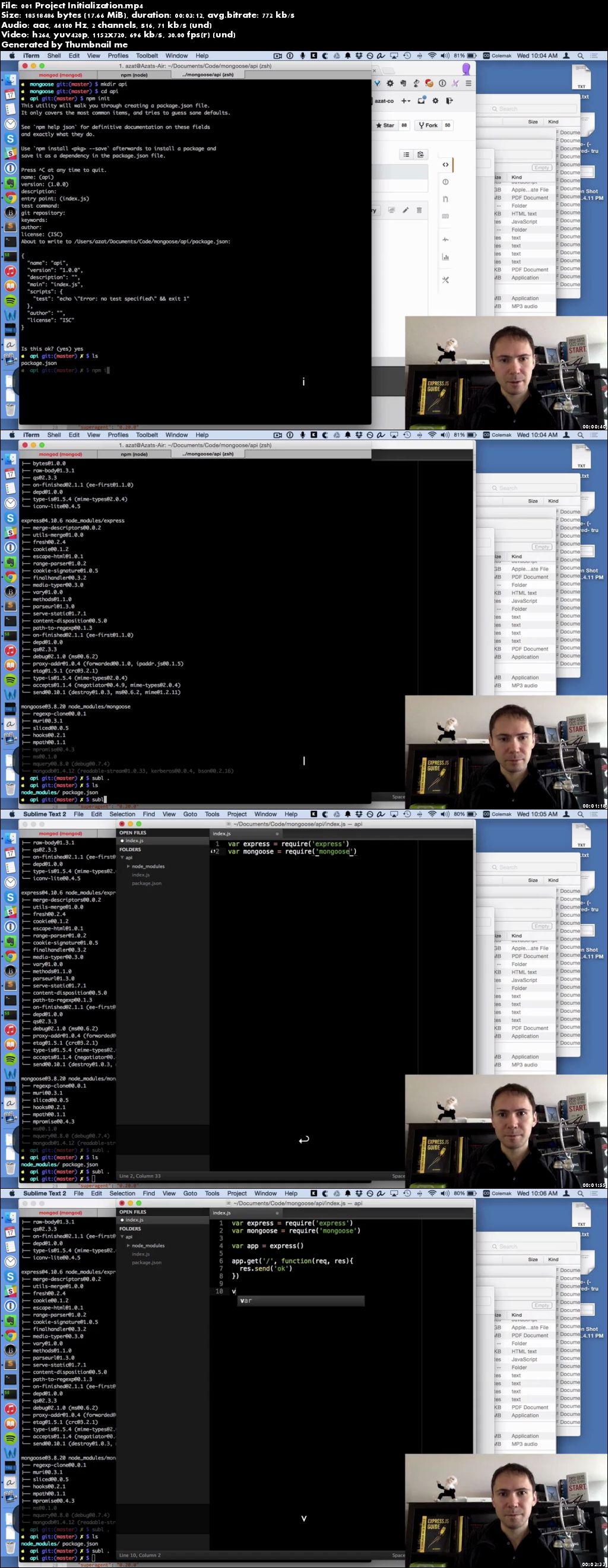
Task: Open Toolbelt menu in npm install output frame
Action: (x=147, y=435)
